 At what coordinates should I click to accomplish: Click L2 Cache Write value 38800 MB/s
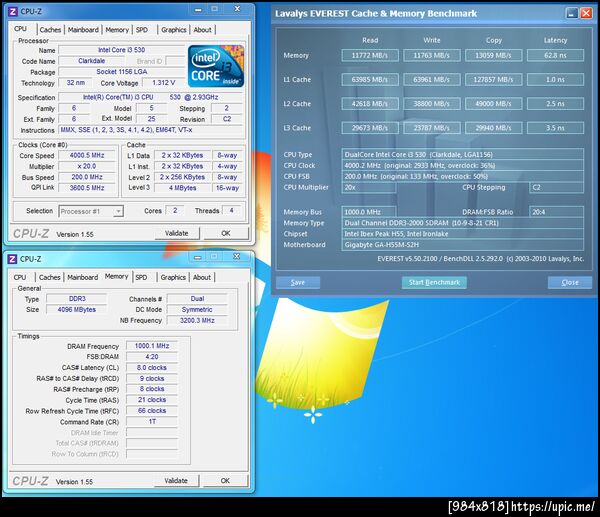click(x=432, y=104)
